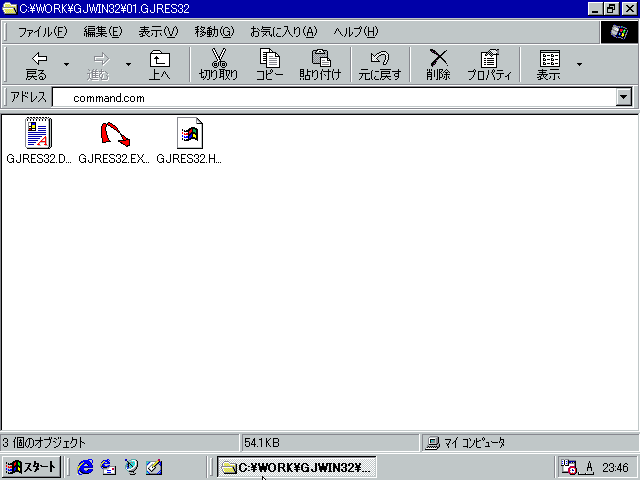Open the ヘルプ(H) menu
This screenshot has width=640, height=480.
coord(356,32)
